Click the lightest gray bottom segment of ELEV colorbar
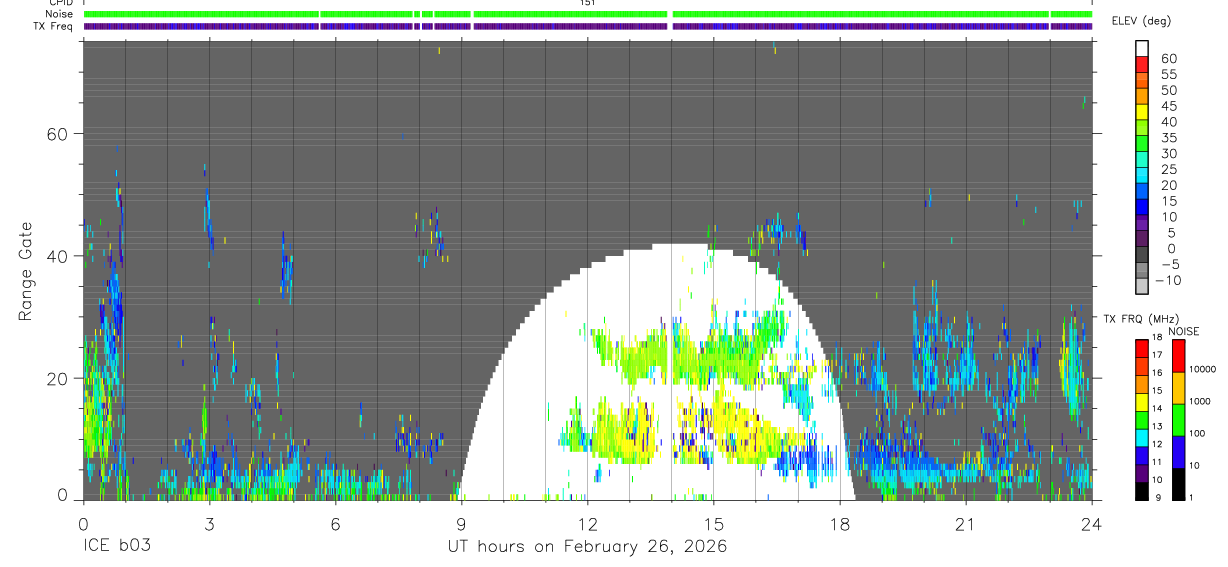Image resolution: width=1228 pixels, height=567 pixels. coord(1143,285)
